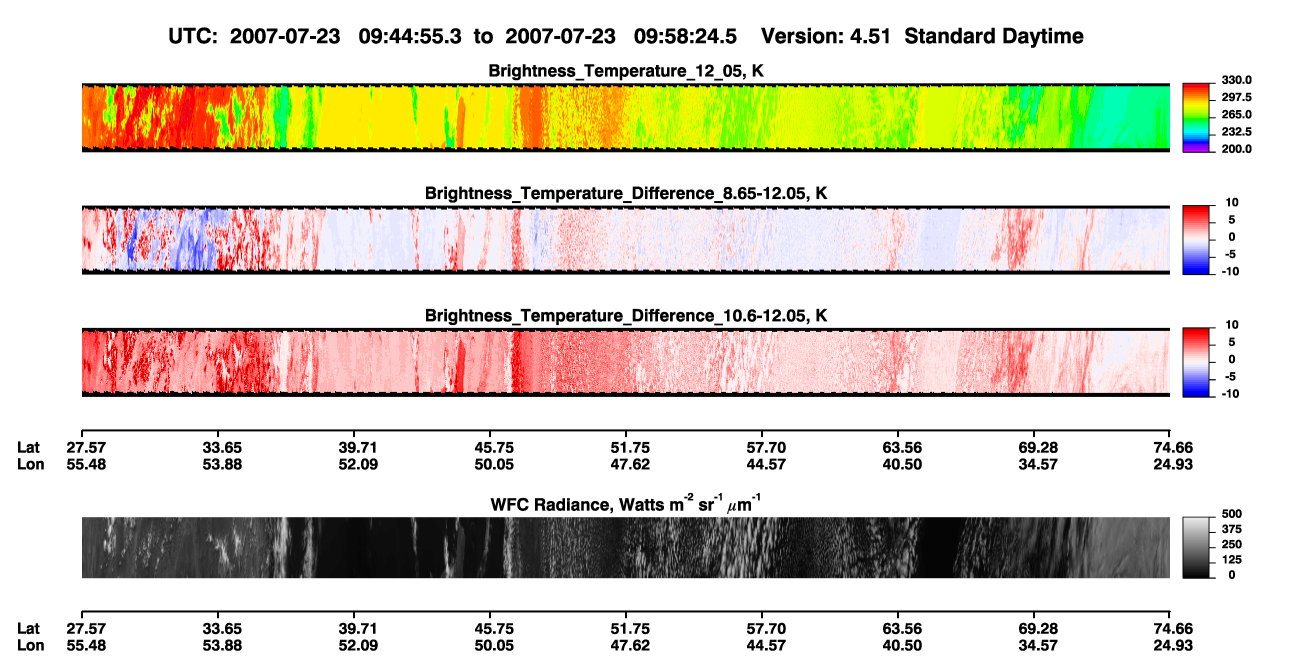Click the end time 09:58:24.5 in the title

click(x=686, y=37)
